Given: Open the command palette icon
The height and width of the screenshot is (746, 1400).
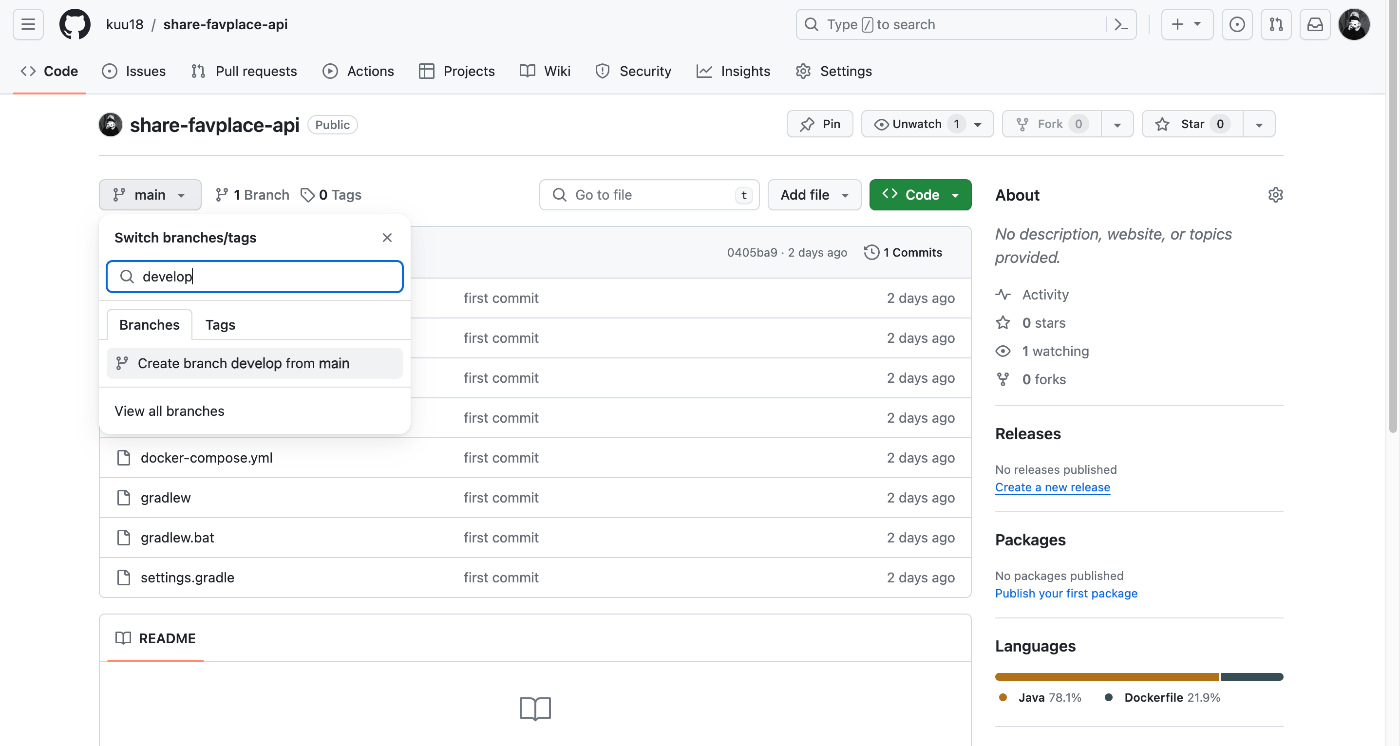Looking at the screenshot, I should pos(1121,25).
